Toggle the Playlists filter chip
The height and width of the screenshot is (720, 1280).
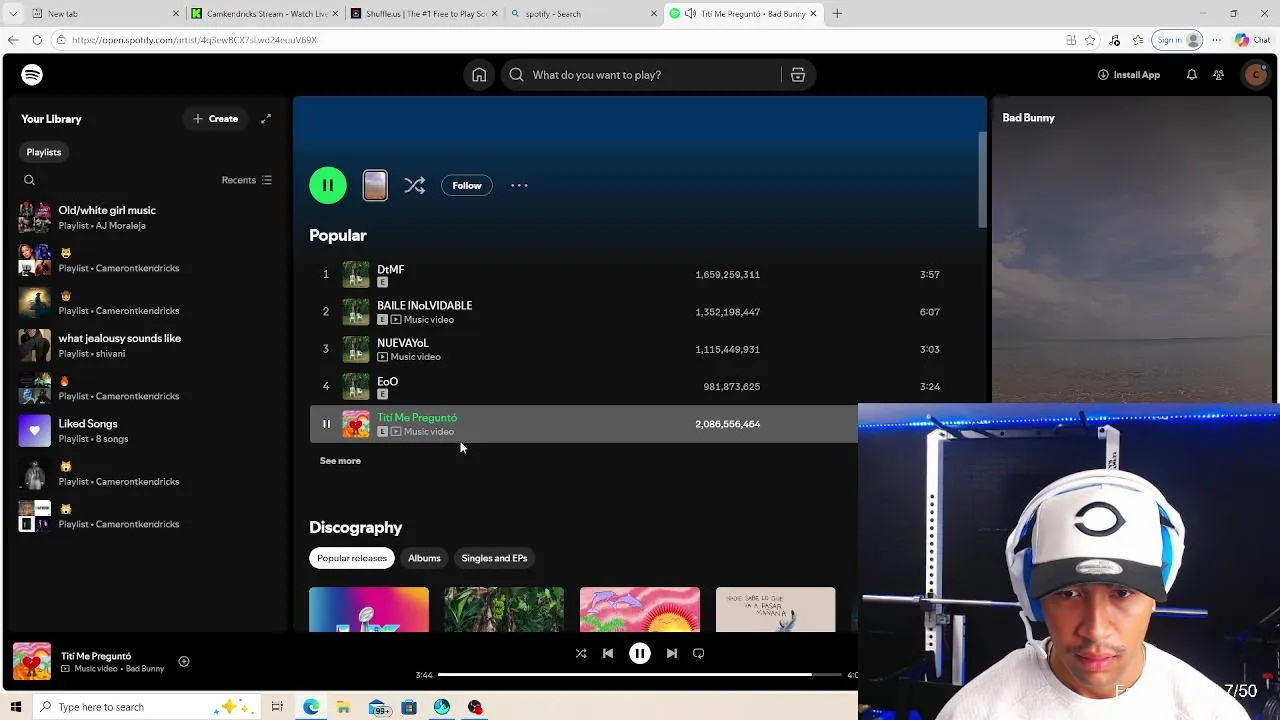[x=44, y=152]
